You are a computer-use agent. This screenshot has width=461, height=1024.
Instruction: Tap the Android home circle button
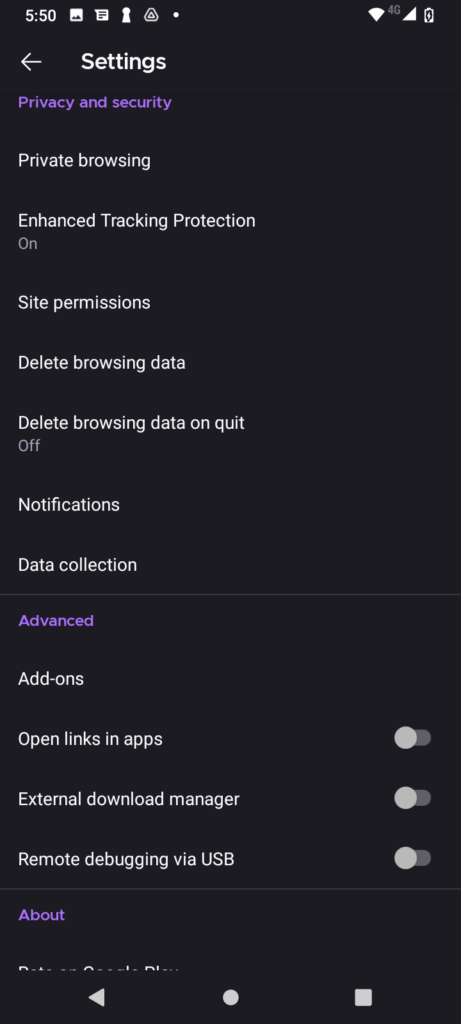pyautogui.click(x=230, y=997)
